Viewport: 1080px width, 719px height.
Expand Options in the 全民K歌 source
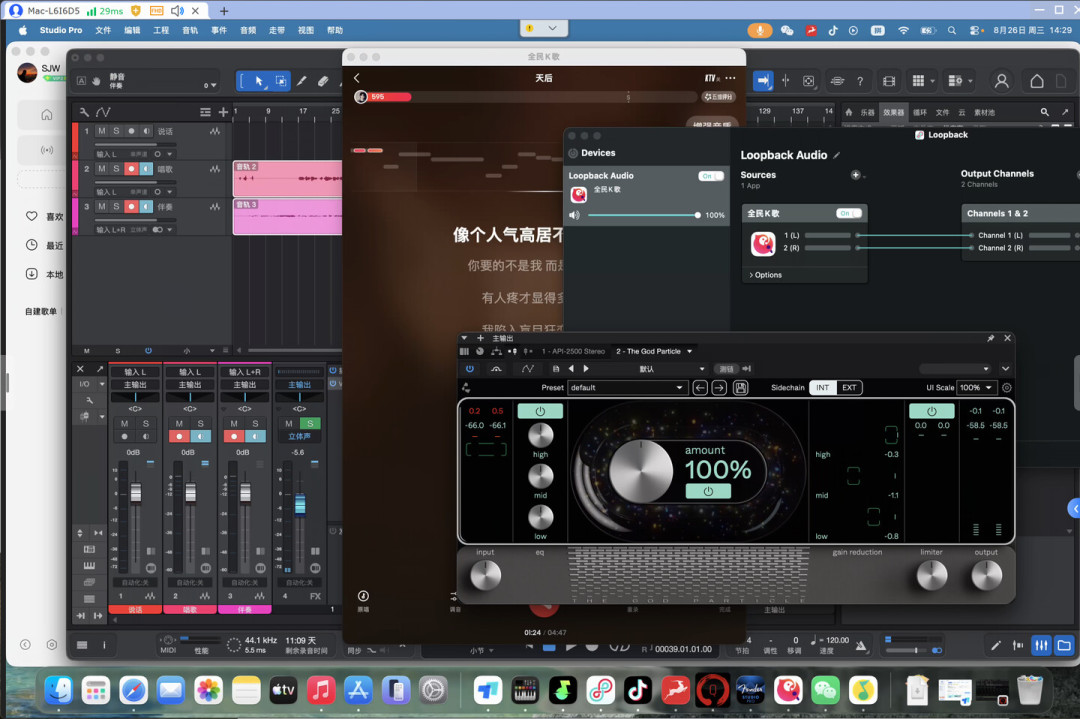click(765, 275)
